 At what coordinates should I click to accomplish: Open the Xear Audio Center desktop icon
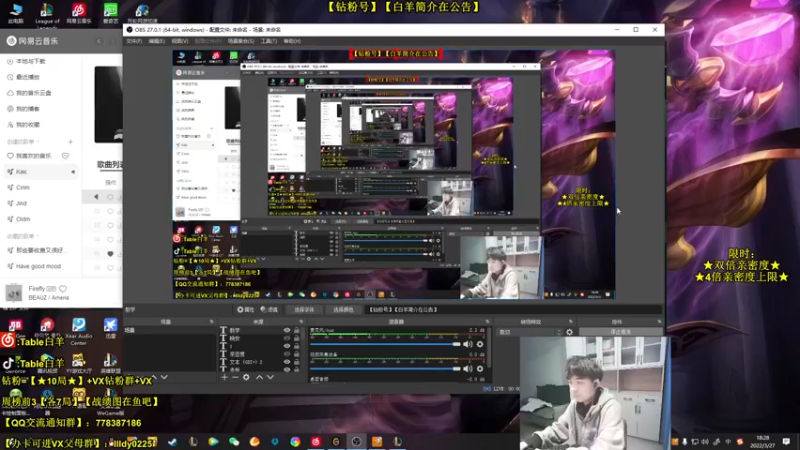point(79,331)
